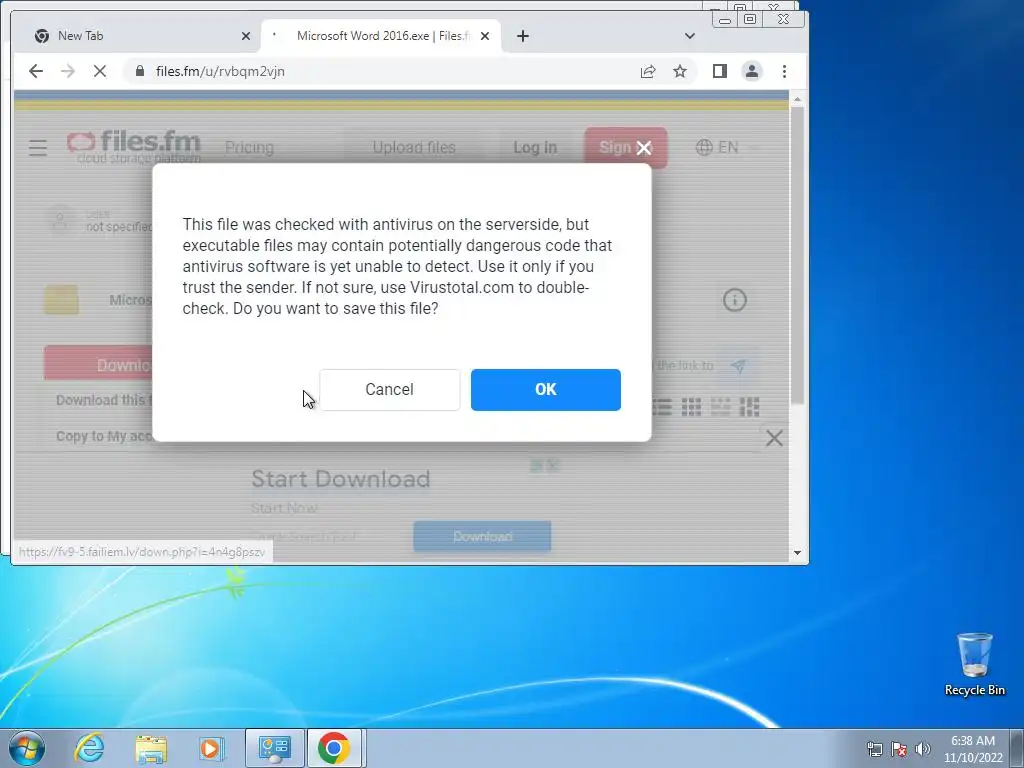1024x768 pixels.
Task: Open Pricing page
Action: [249, 148]
